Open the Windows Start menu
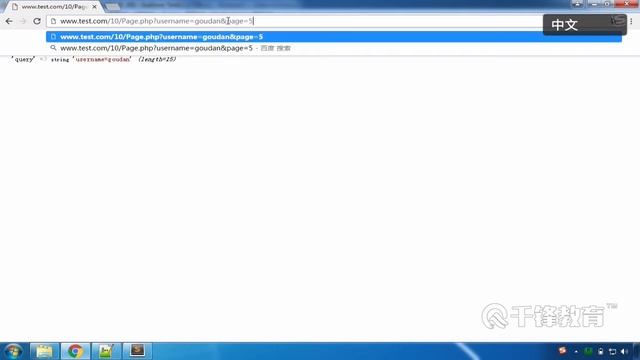 13,351
